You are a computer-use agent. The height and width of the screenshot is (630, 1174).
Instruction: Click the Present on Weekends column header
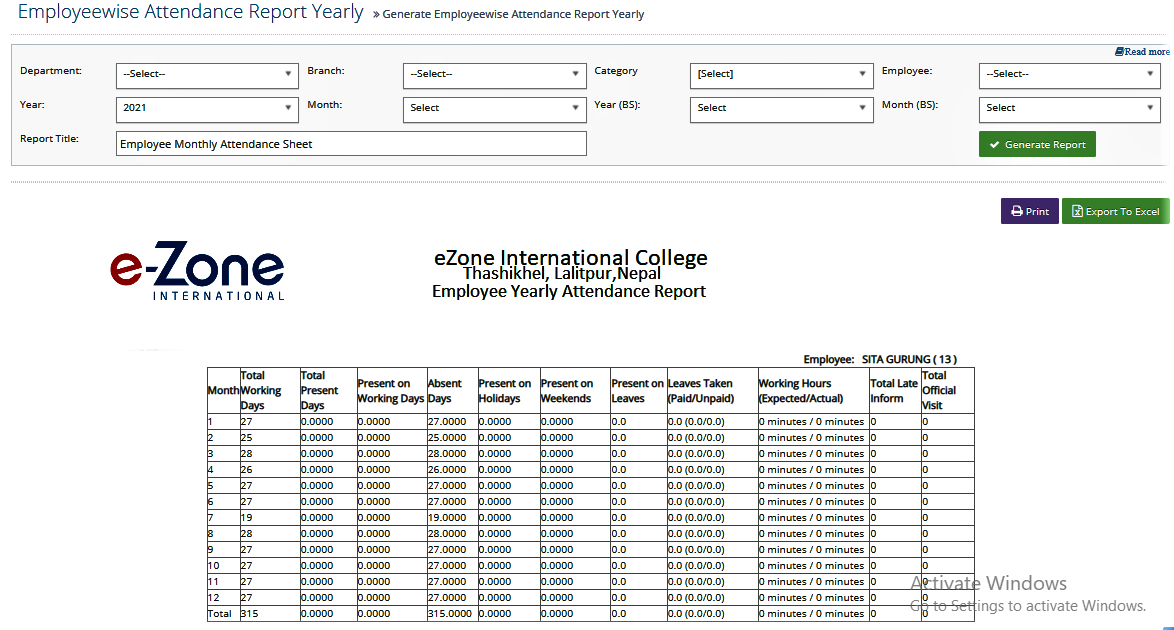coord(574,390)
